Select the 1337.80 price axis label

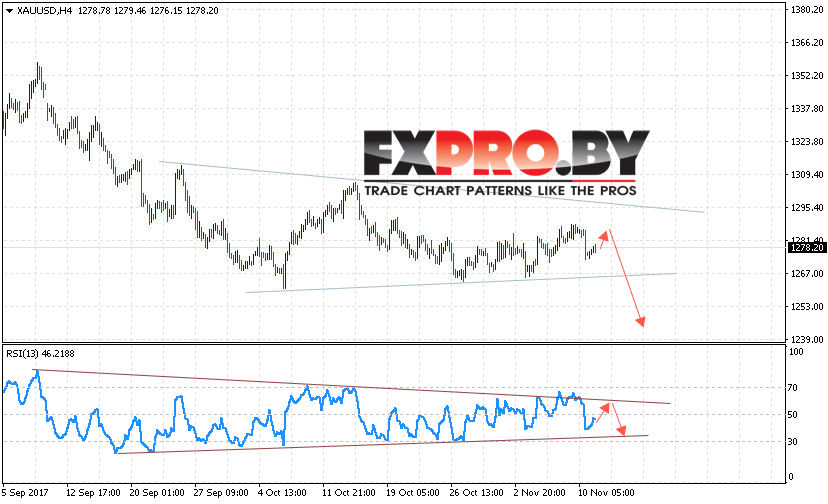pyautogui.click(x=807, y=108)
